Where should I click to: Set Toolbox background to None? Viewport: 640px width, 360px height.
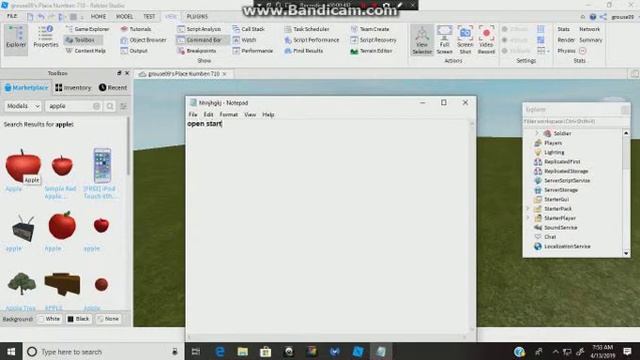[x=109, y=319]
